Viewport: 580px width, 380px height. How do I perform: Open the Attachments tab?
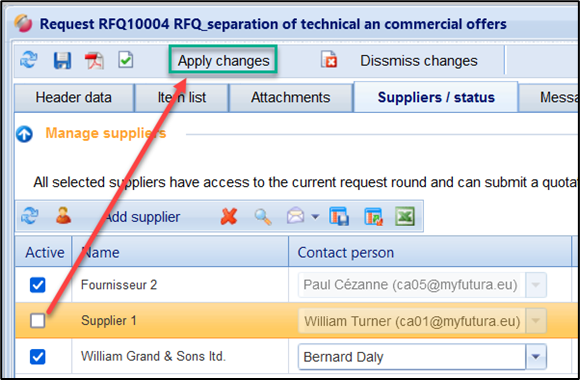[x=291, y=98]
